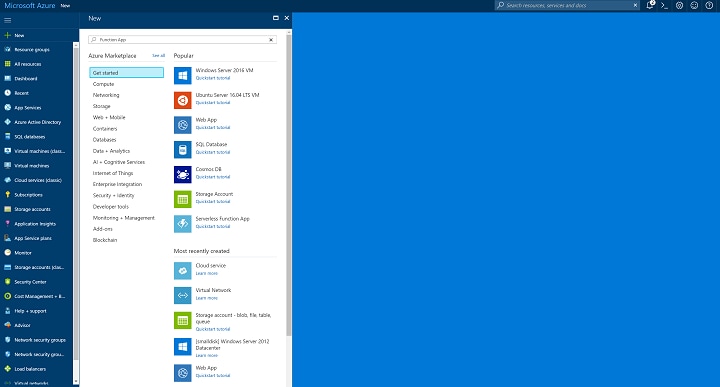This screenshot has width=720, height=387.
Task: Click the New plus icon
Action: (x=7, y=35)
